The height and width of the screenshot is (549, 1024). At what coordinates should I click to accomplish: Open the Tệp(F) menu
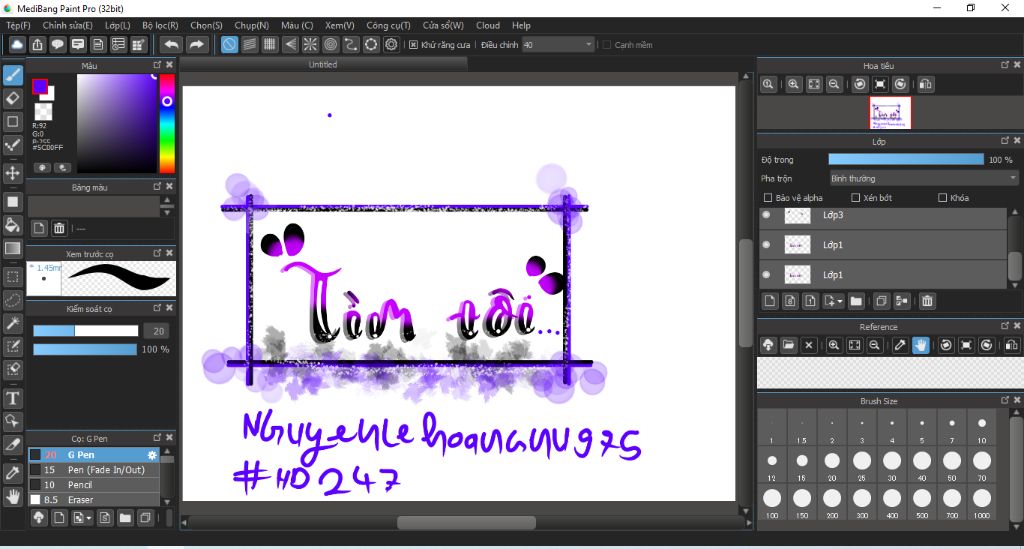point(18,25)
